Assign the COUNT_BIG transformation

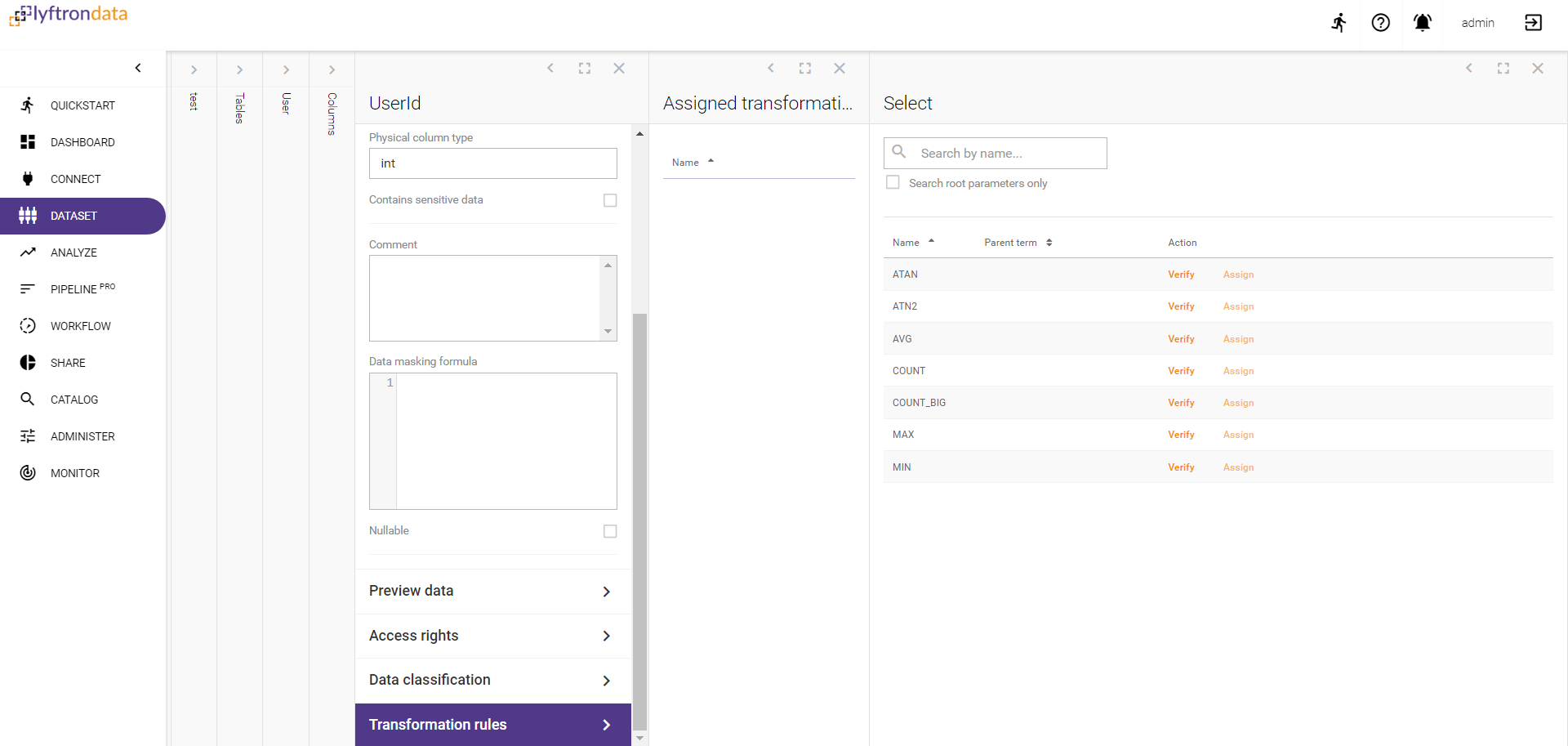1238,403
